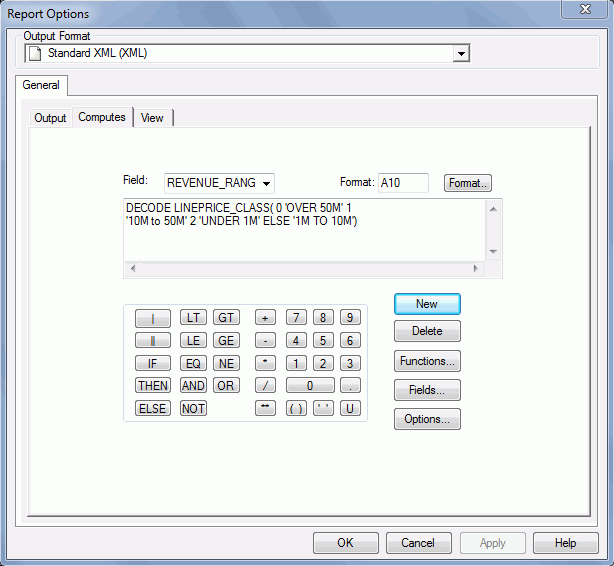This screenshot has width=614, height=566.
Task: Click inside the DECODE expression text area
Action: pos(305,230)
